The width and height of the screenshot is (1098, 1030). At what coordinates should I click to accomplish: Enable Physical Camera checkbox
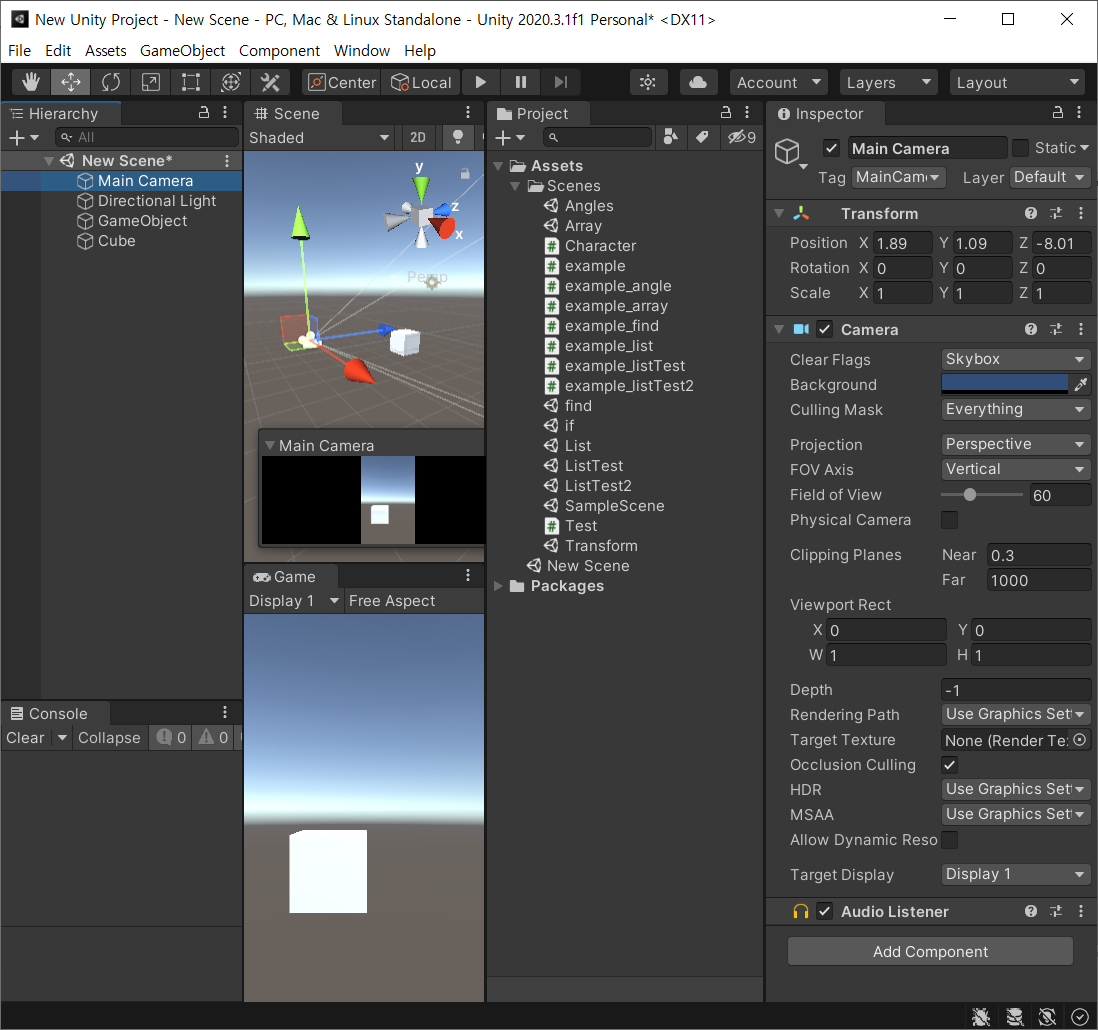point(949,520)
